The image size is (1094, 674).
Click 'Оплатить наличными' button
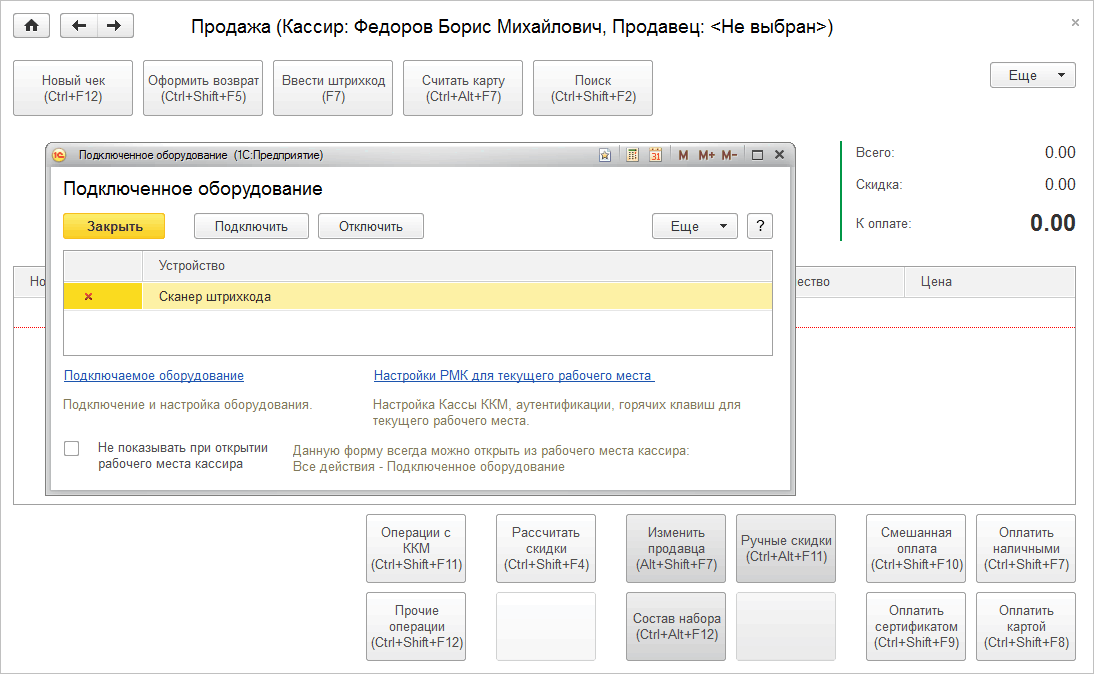(x=1026, y=548)
